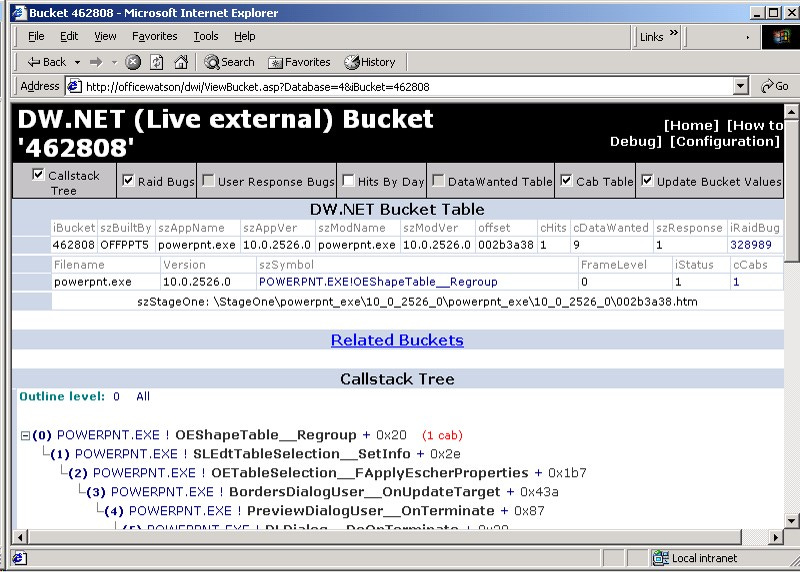Click the horizontal scrollbar right arrow
The image size is (800, 572).
(x=776, y=537)
